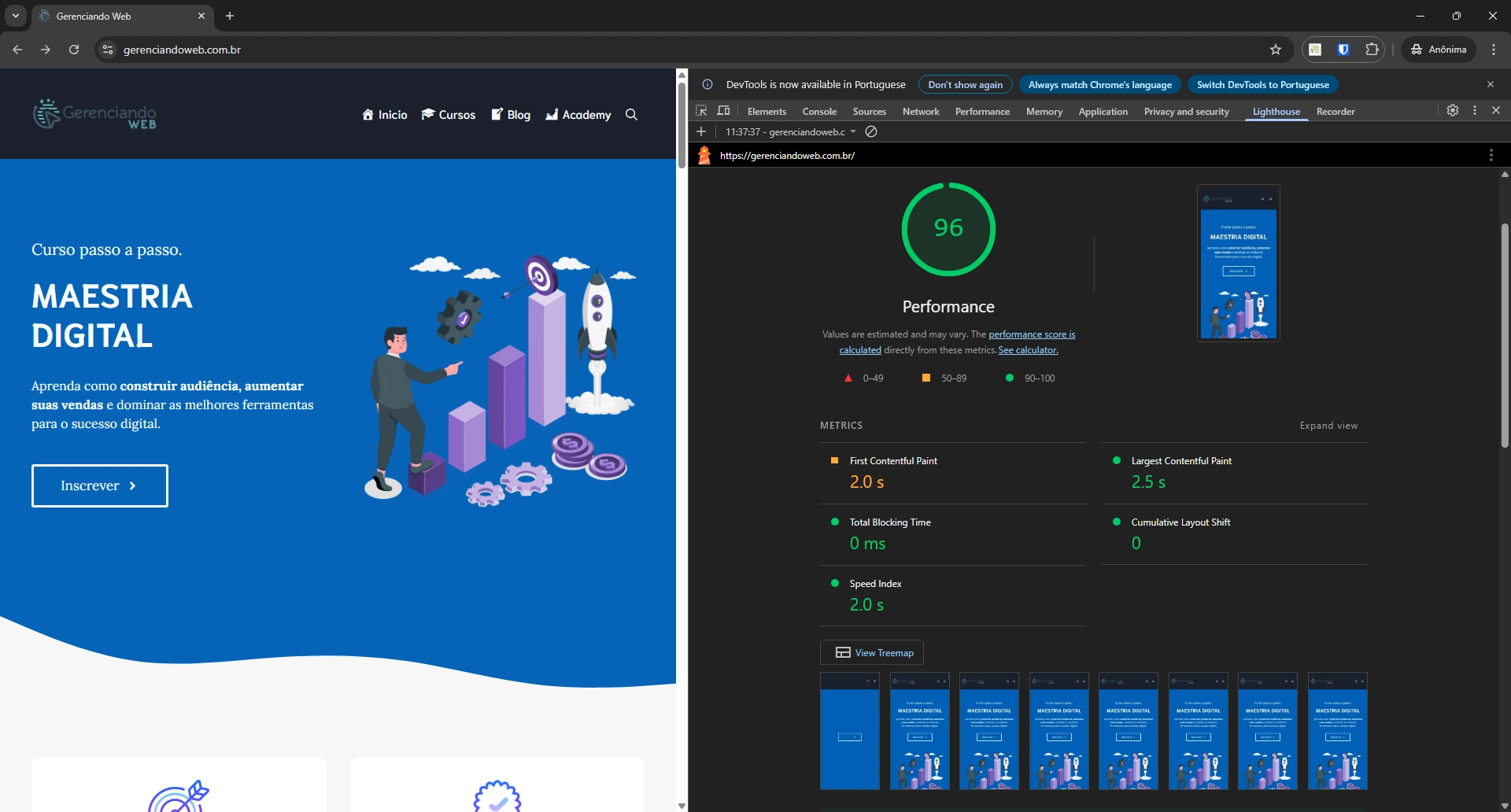Open the Lighthouse report selection dropdown
This screenshot has width=1511, height=812.
click(790, 132)
